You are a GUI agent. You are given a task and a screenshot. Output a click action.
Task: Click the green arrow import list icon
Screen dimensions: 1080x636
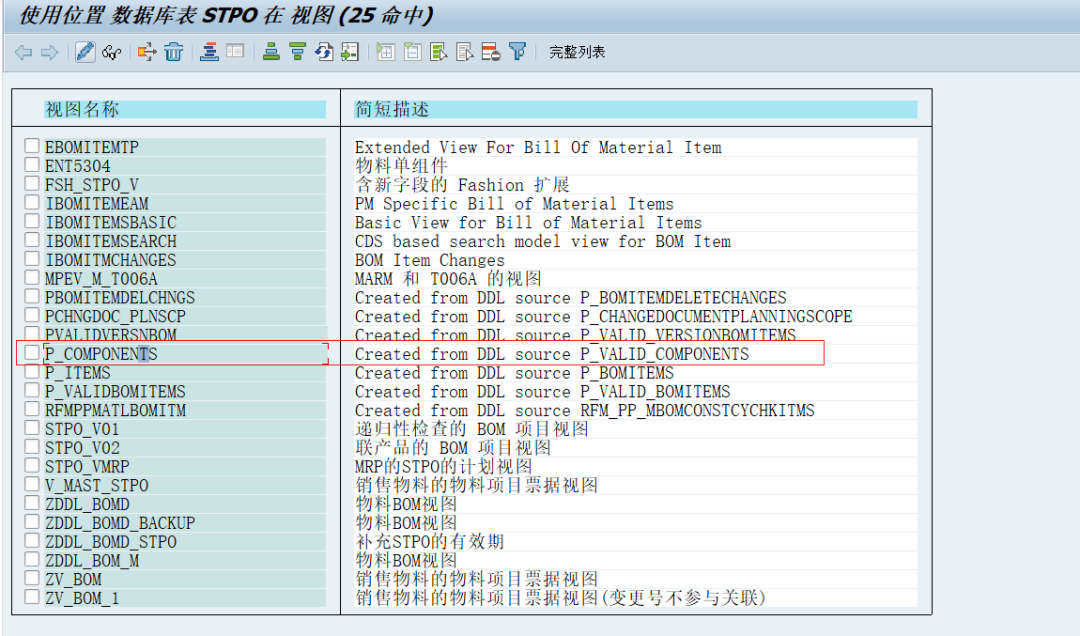[x=350, y=52]
